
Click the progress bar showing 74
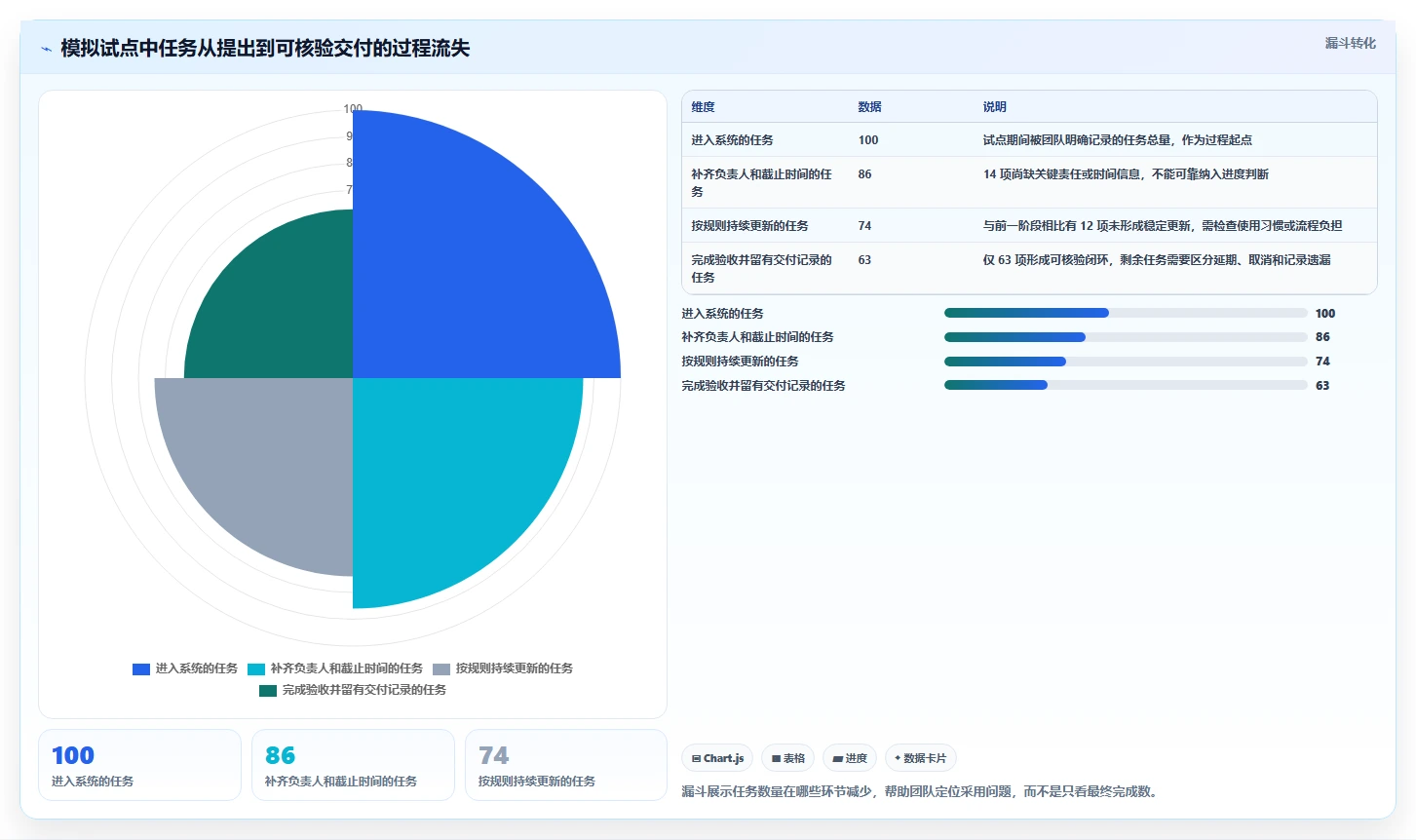click(x=1126, y=362)
